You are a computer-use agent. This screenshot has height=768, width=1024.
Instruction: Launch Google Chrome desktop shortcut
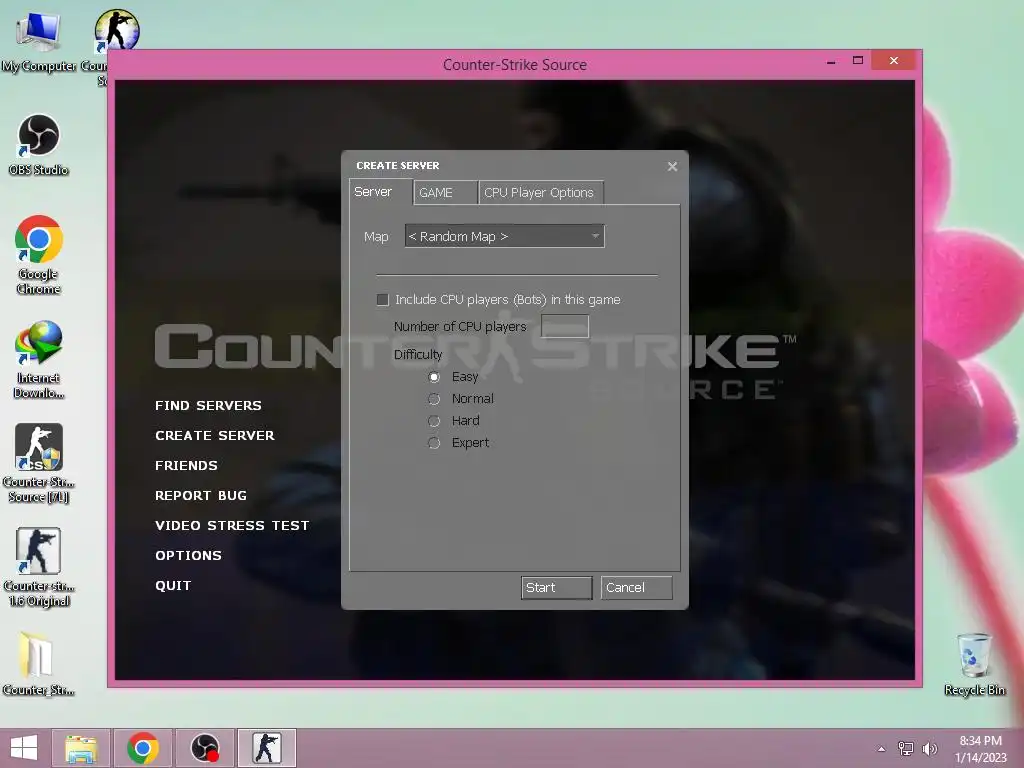pos(39,255)
